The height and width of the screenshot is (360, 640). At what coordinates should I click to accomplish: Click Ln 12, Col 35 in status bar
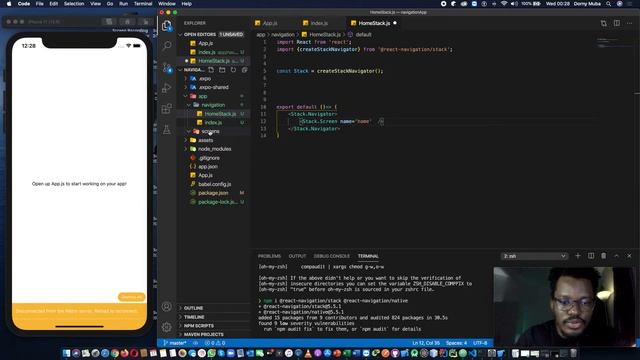[426, 343]
